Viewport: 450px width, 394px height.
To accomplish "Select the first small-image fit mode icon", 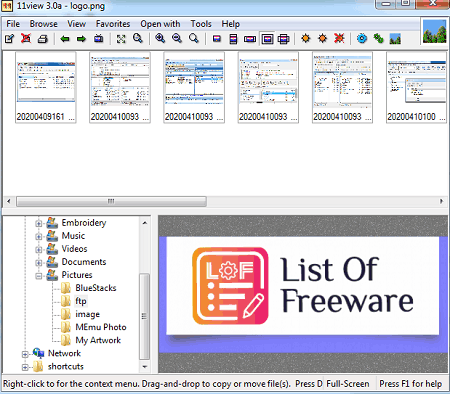I will [217, 39].
